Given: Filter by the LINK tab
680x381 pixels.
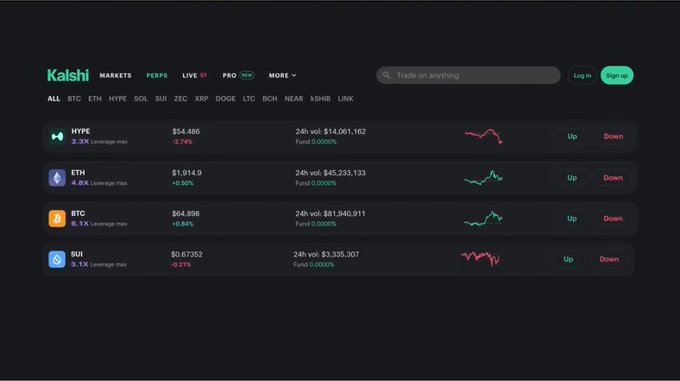Looking at the screenshot, I should coord(346,99).
